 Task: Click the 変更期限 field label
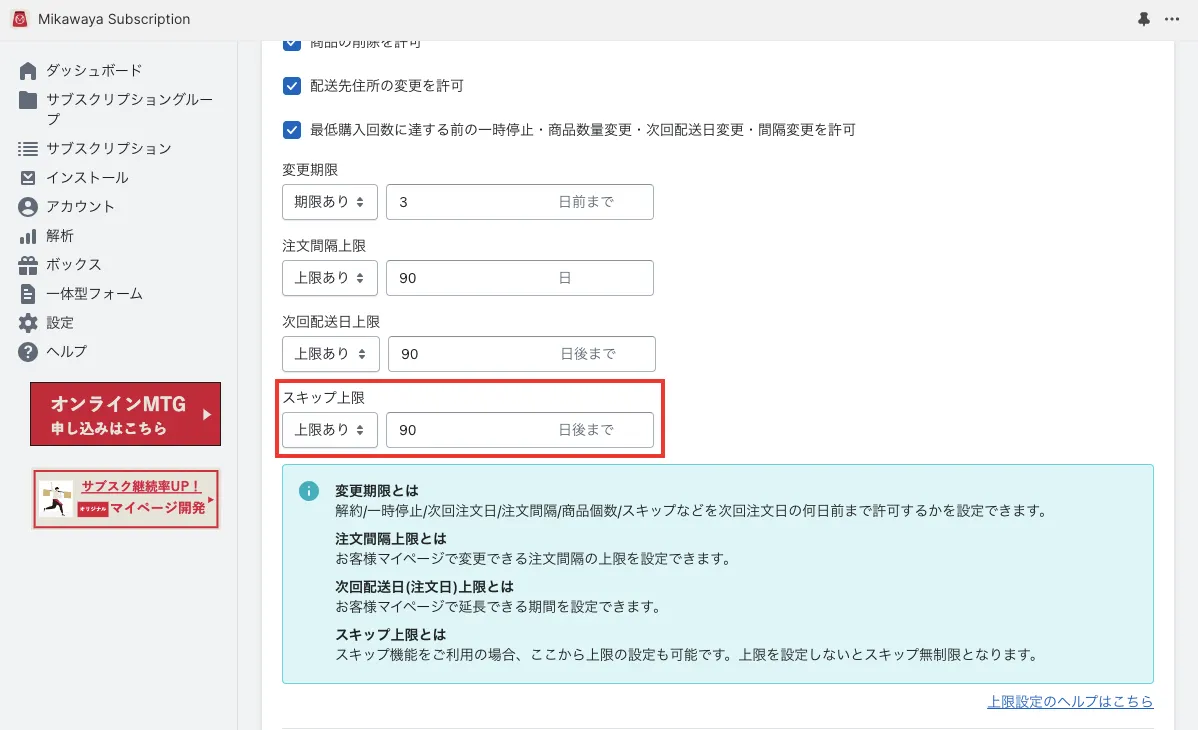(x=310, y=170)
